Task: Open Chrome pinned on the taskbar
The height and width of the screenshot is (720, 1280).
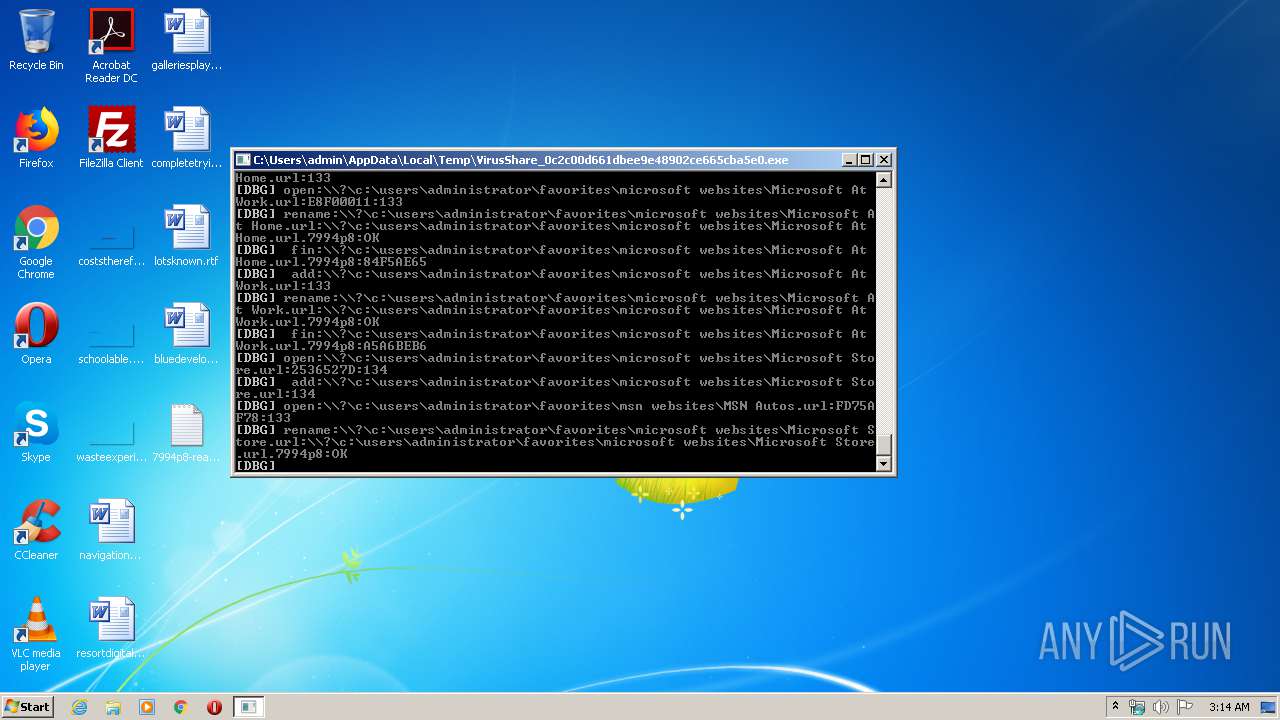Action: 181,707
